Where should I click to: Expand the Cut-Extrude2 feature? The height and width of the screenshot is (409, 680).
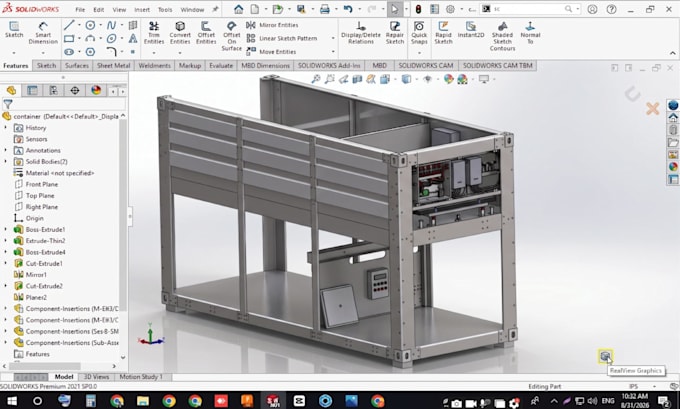pyautogui.click(x=5, y=286)
